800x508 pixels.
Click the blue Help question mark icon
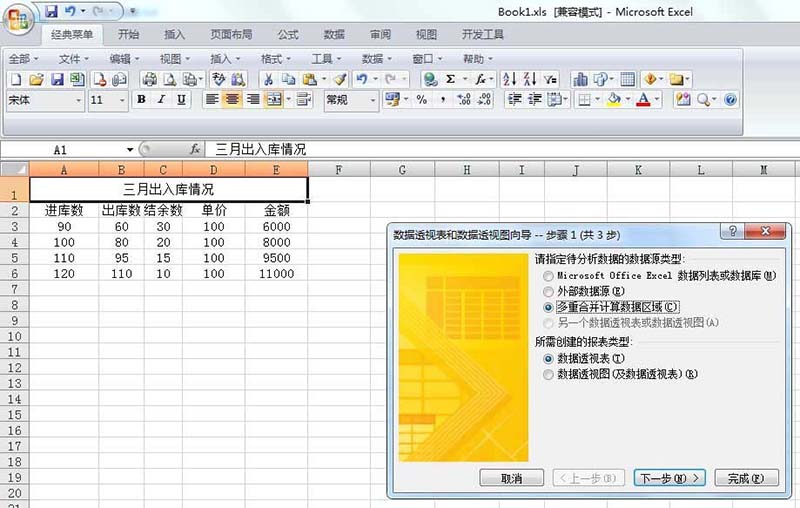pyautogui.click(x=730, y=99)
